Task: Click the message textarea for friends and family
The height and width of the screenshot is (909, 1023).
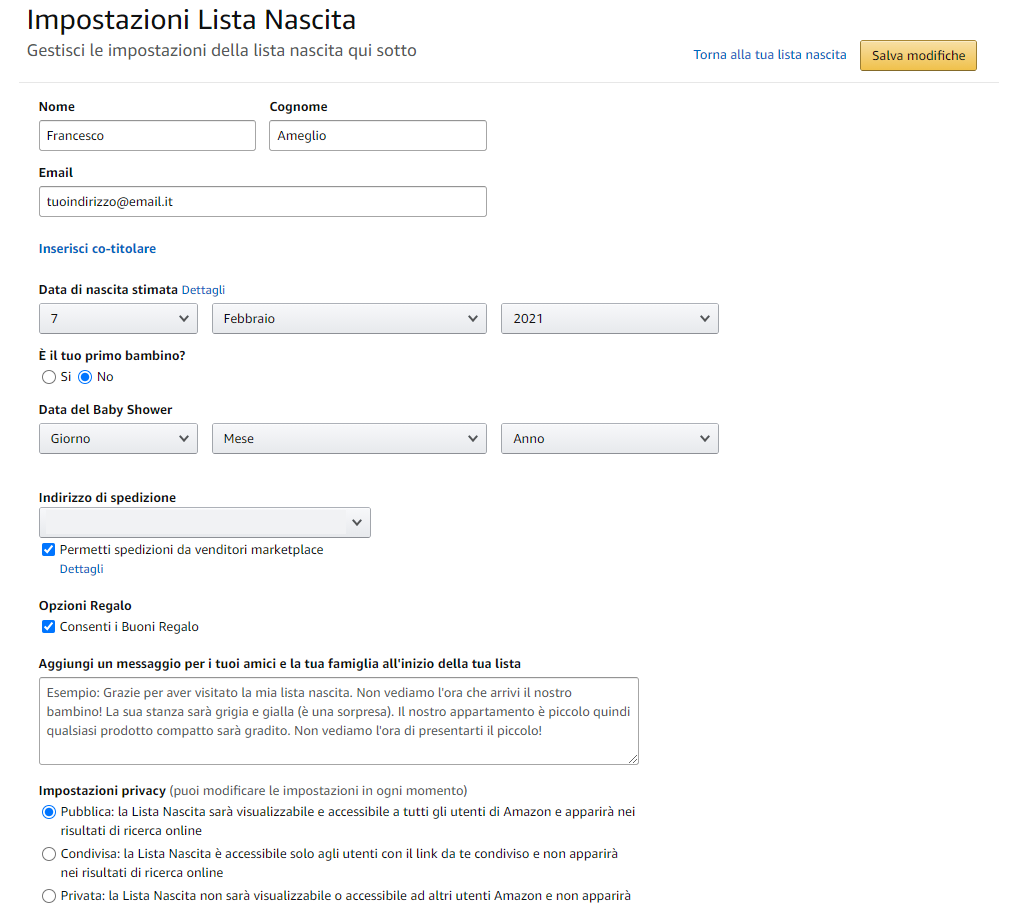Action: click(339, 721)
